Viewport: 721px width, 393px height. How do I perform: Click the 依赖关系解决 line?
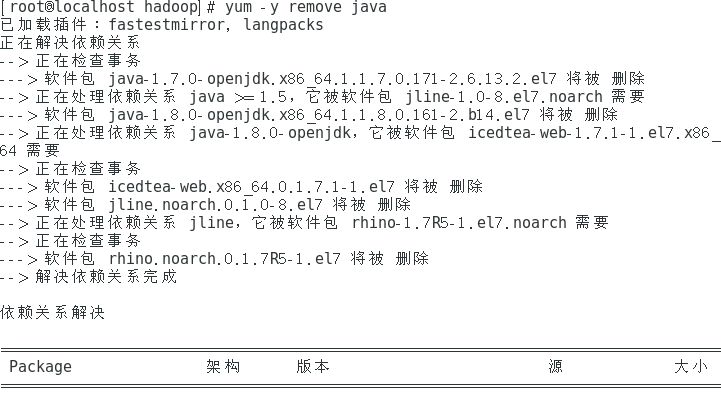pos(52,313)
